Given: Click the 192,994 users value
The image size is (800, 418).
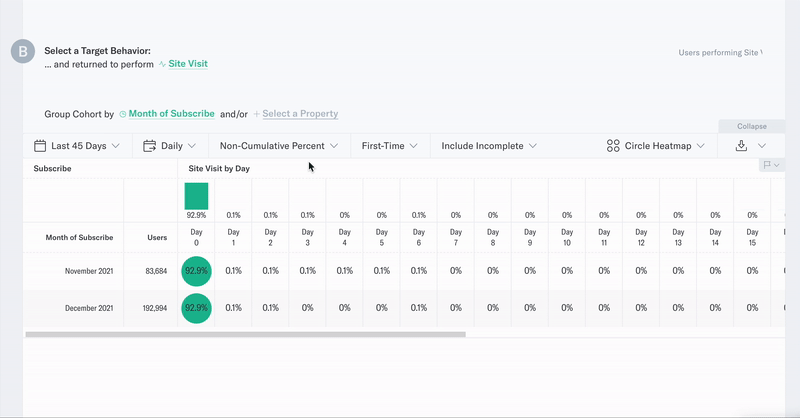Looking at the screenshot, I should coord(155,308).
